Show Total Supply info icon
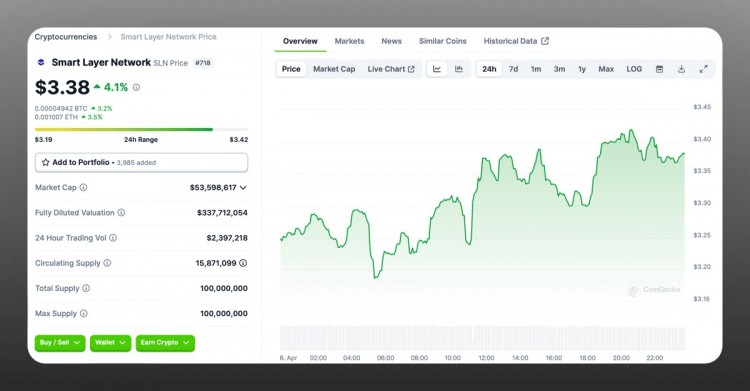 pyautogui.click(x=86, y=288)
